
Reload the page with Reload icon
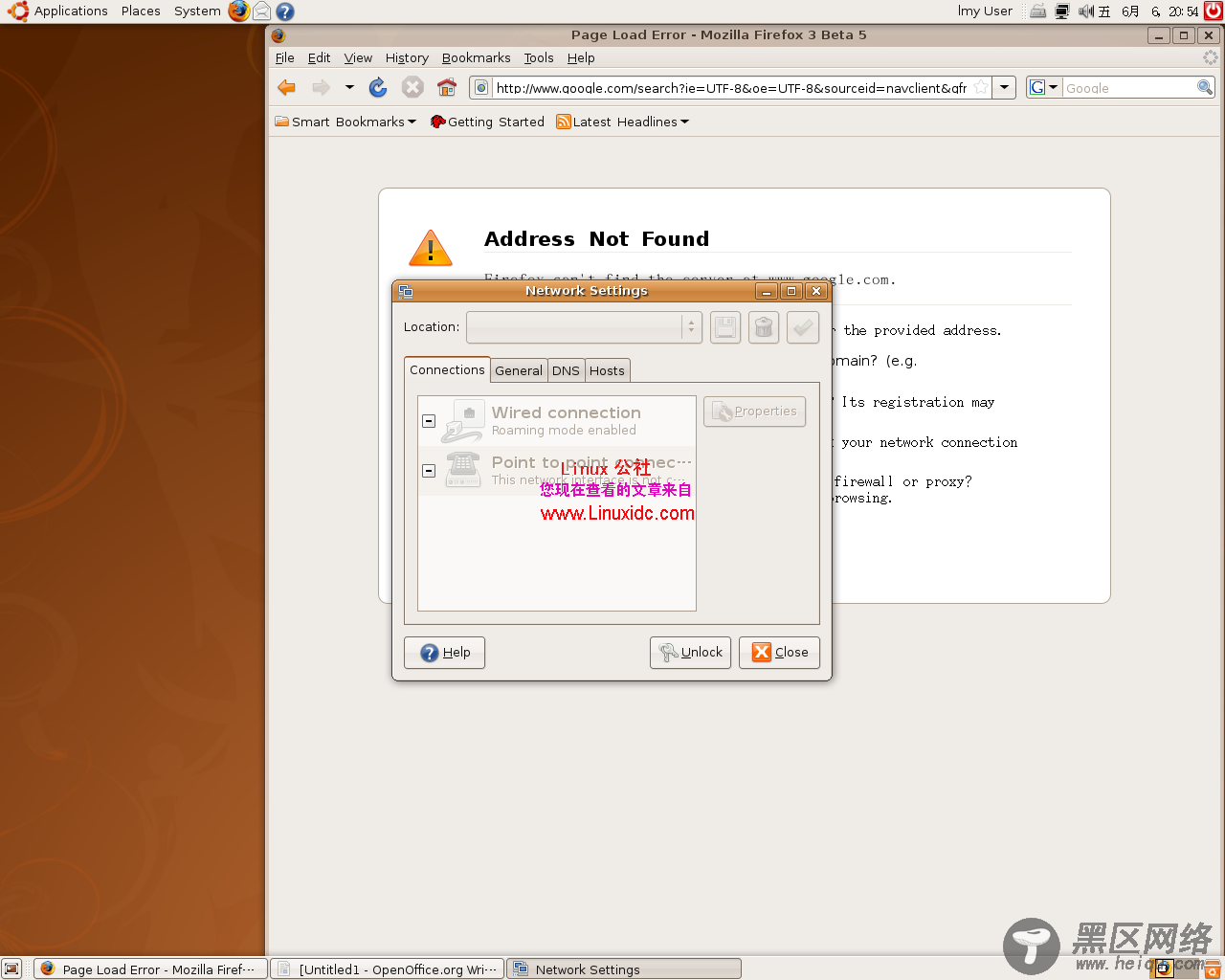(378, 88)
